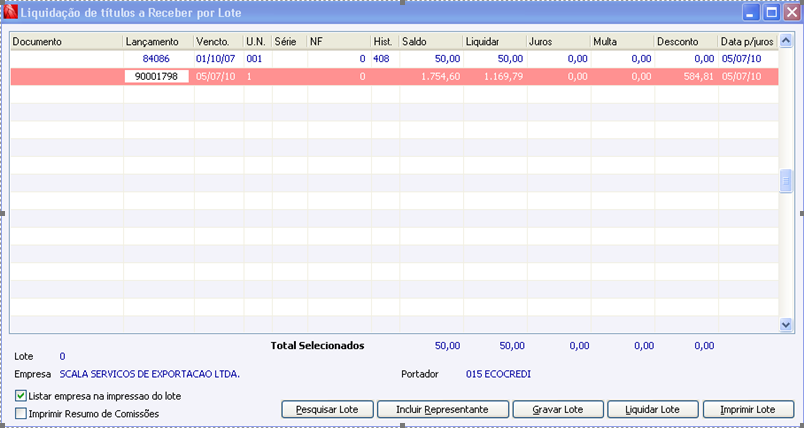The height and width of the screenshot is (433, 804).
Task: Click the Lançamento column header
Action: (158, 42)
